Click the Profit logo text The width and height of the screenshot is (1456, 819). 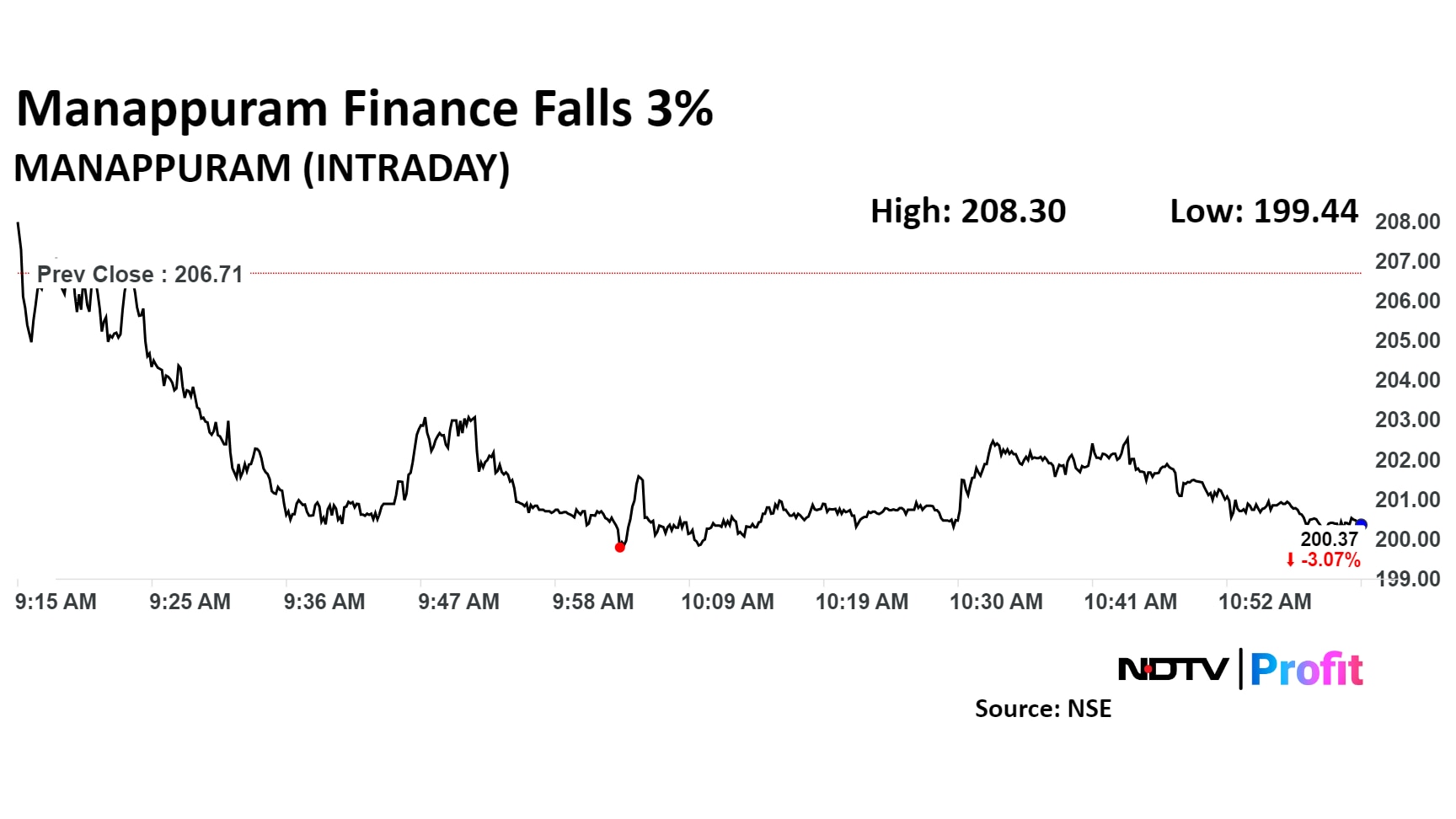1306,670
